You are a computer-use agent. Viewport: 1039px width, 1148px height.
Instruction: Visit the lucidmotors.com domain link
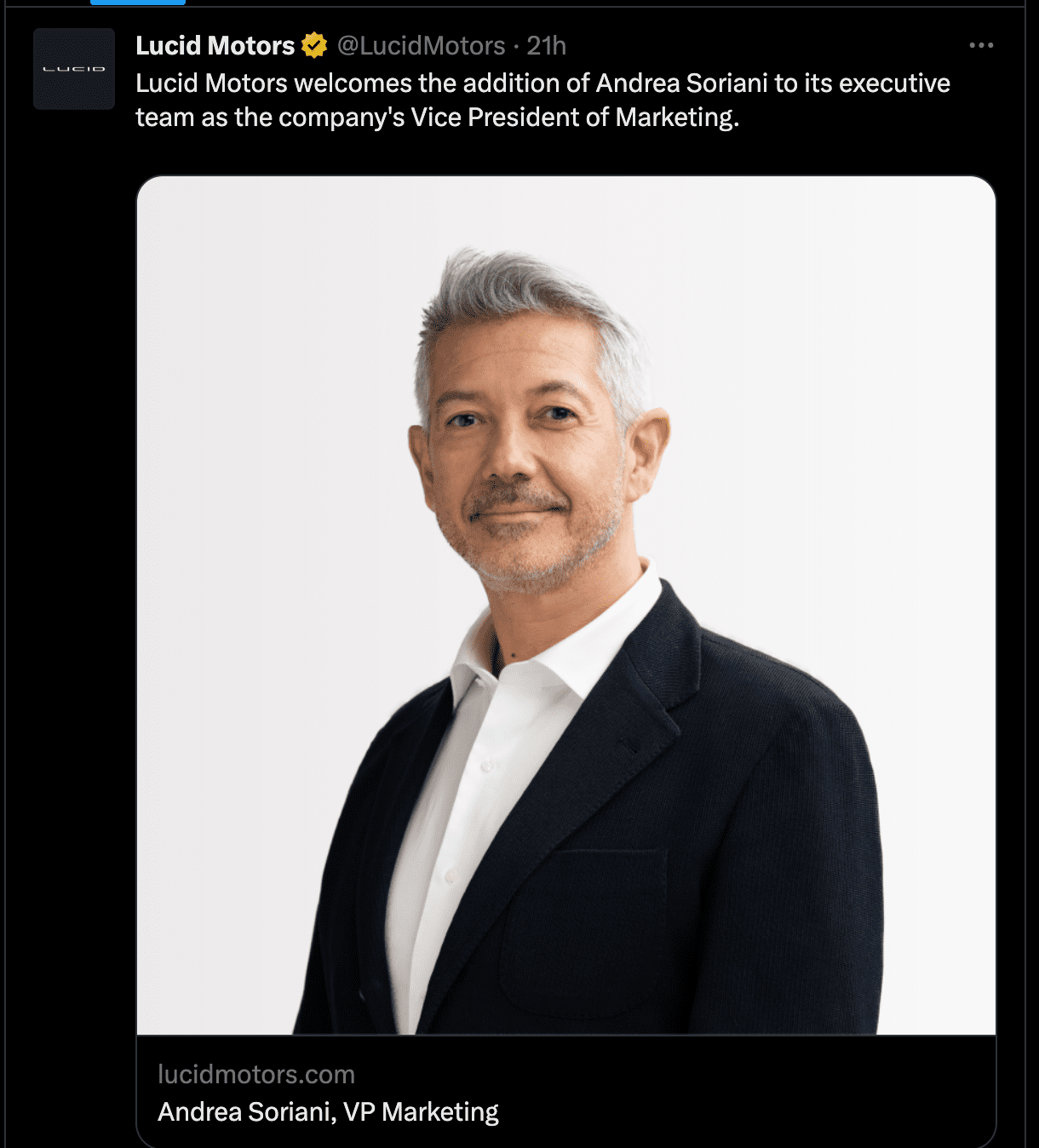[256, 1074]
